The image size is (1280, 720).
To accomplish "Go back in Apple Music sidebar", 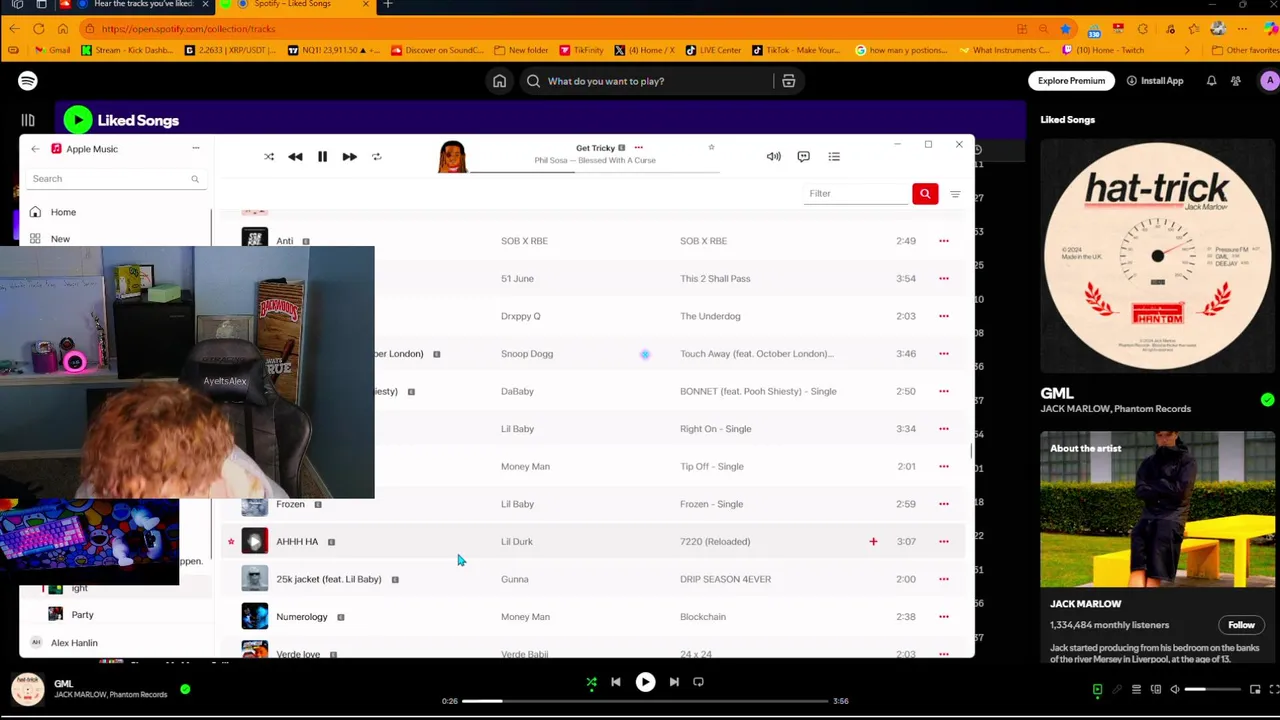I will pos(35,149).
